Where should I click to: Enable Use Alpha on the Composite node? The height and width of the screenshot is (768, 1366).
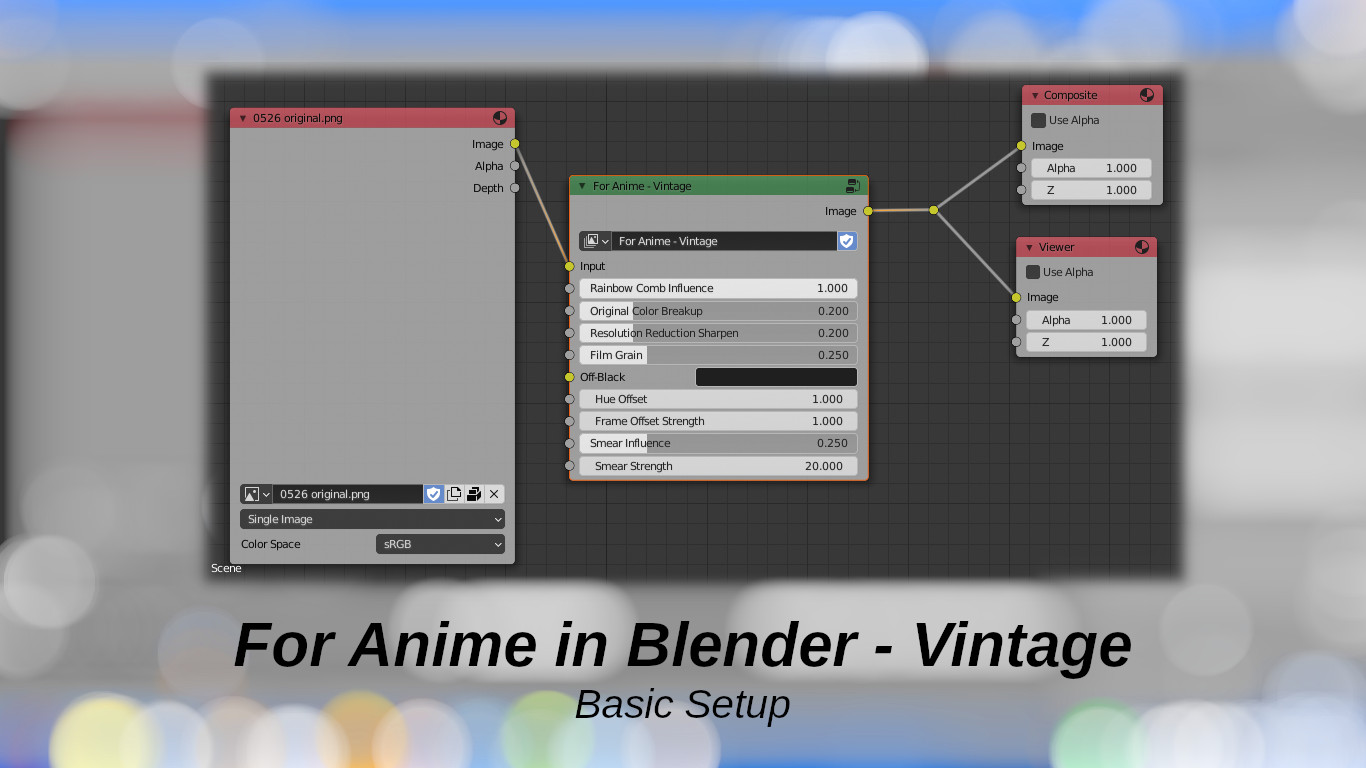point(1038,119)
